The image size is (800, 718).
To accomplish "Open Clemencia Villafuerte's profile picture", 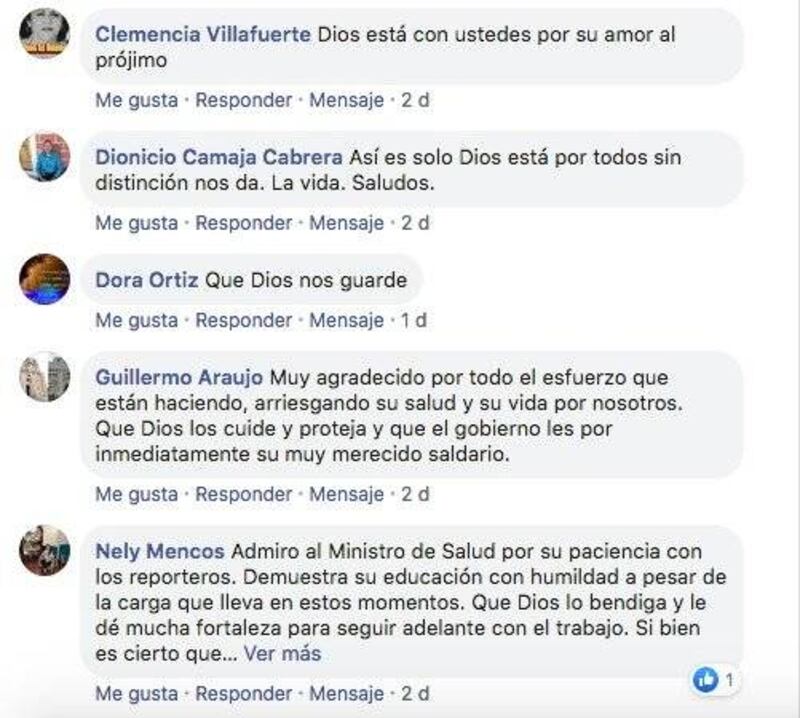I will (x=44, y=34).
